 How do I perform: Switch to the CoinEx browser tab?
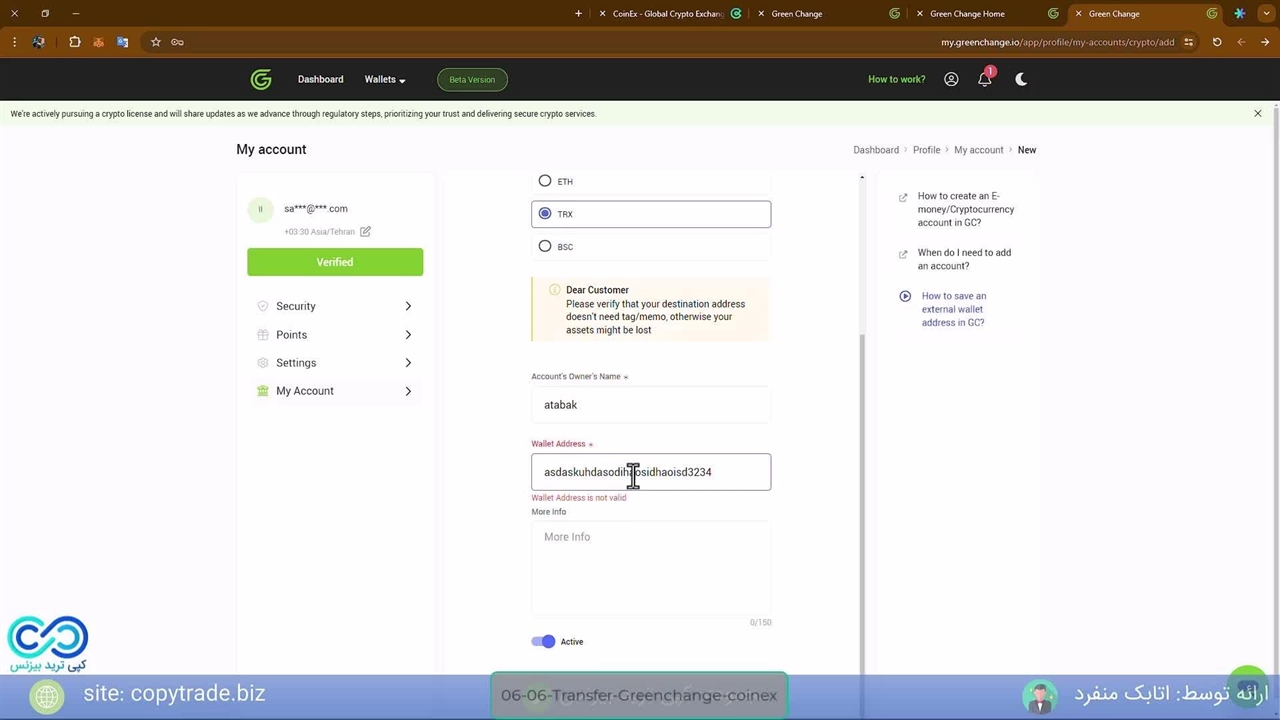coord(667,14)
